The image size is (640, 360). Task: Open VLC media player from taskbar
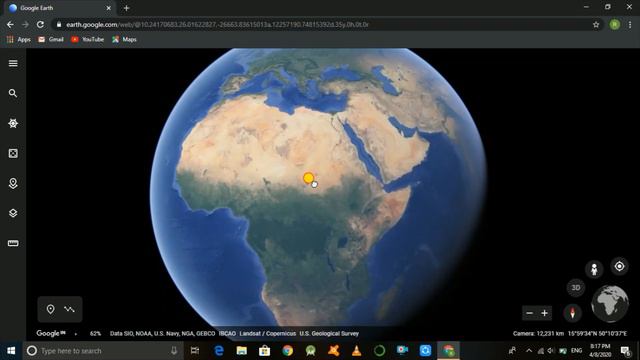point(356,351)
